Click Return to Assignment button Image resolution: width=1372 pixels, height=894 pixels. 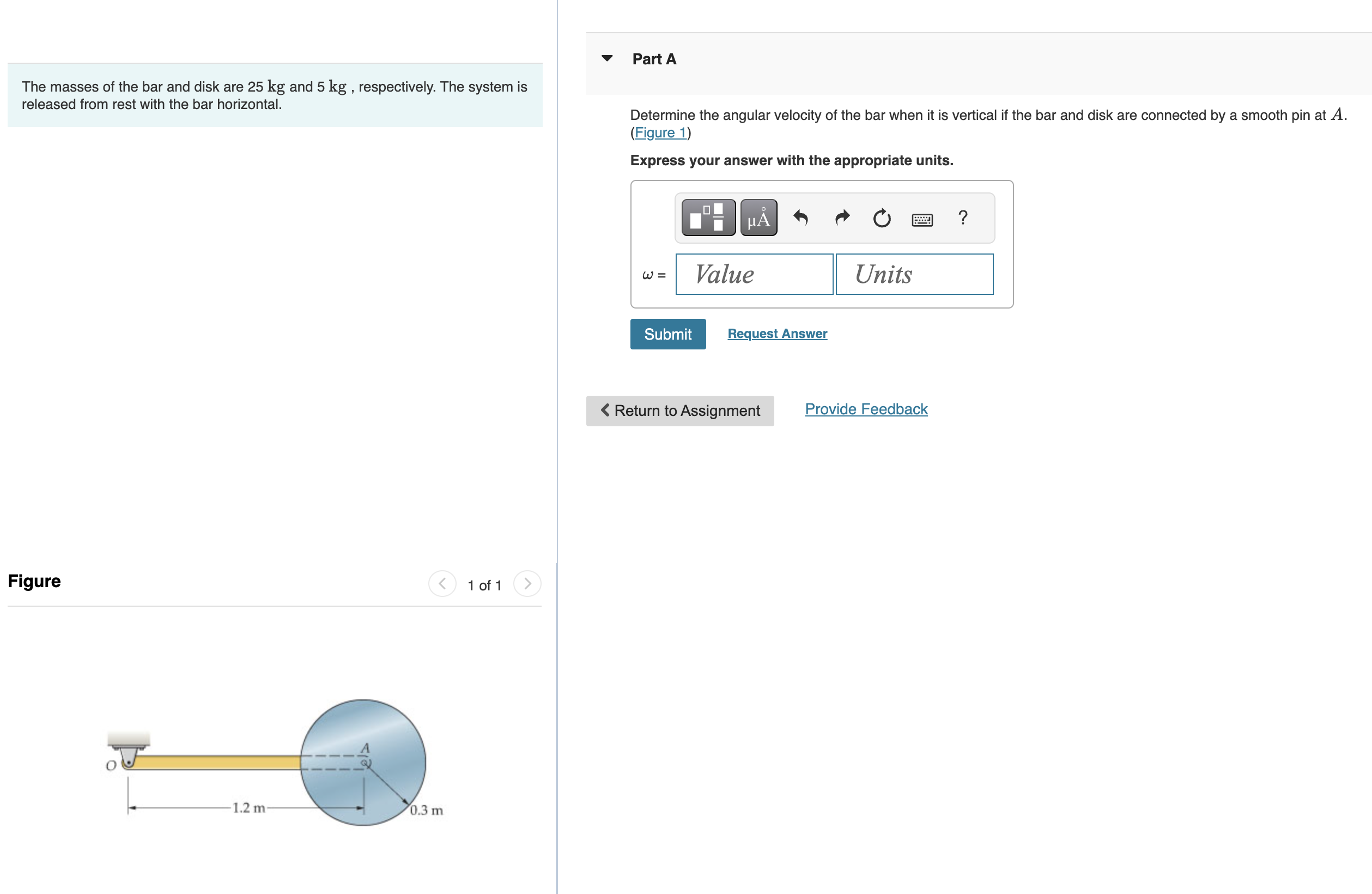(x=679, y=410)
